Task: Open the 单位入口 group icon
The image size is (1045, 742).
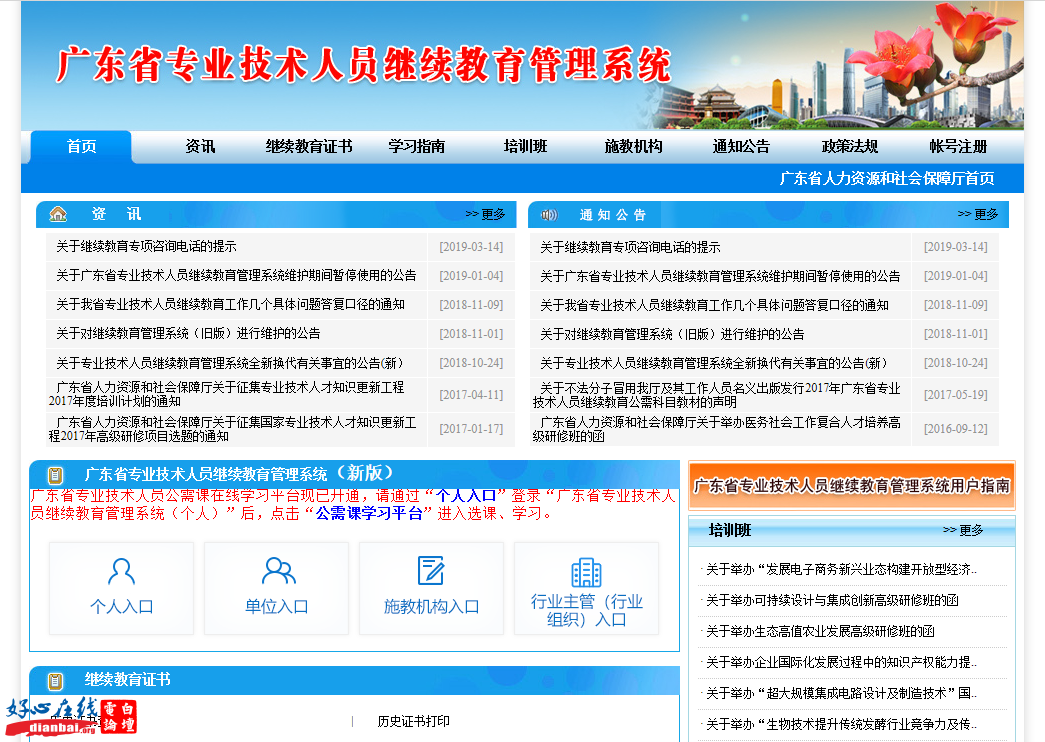Action: tap(279, 571)
